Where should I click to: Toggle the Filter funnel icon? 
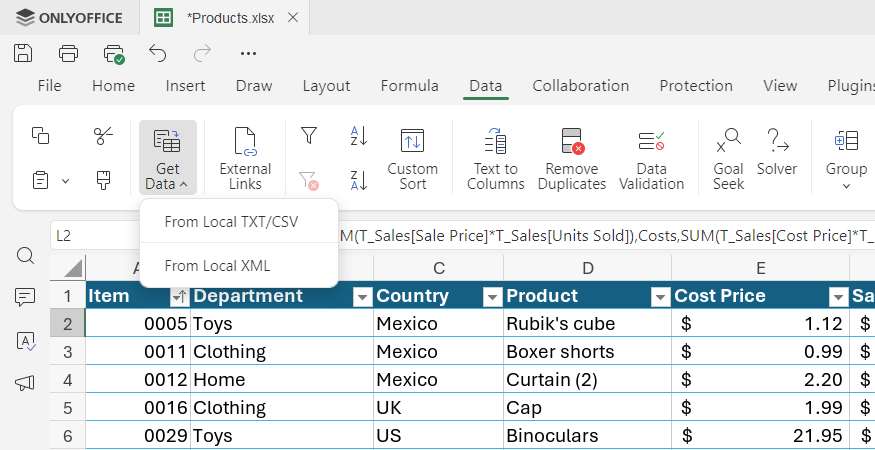[309, 136]
